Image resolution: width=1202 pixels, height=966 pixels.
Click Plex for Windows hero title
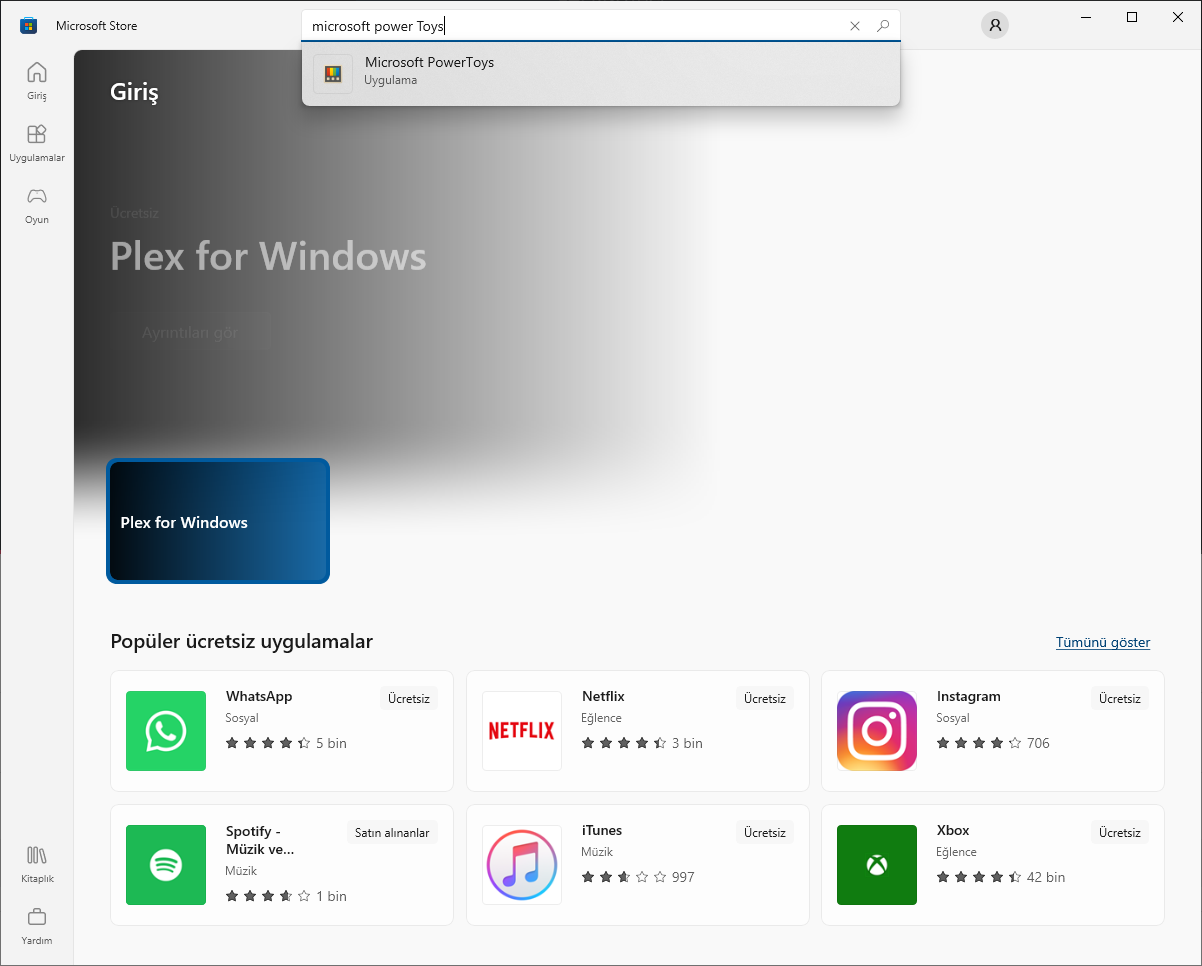[x=268, y=256]
